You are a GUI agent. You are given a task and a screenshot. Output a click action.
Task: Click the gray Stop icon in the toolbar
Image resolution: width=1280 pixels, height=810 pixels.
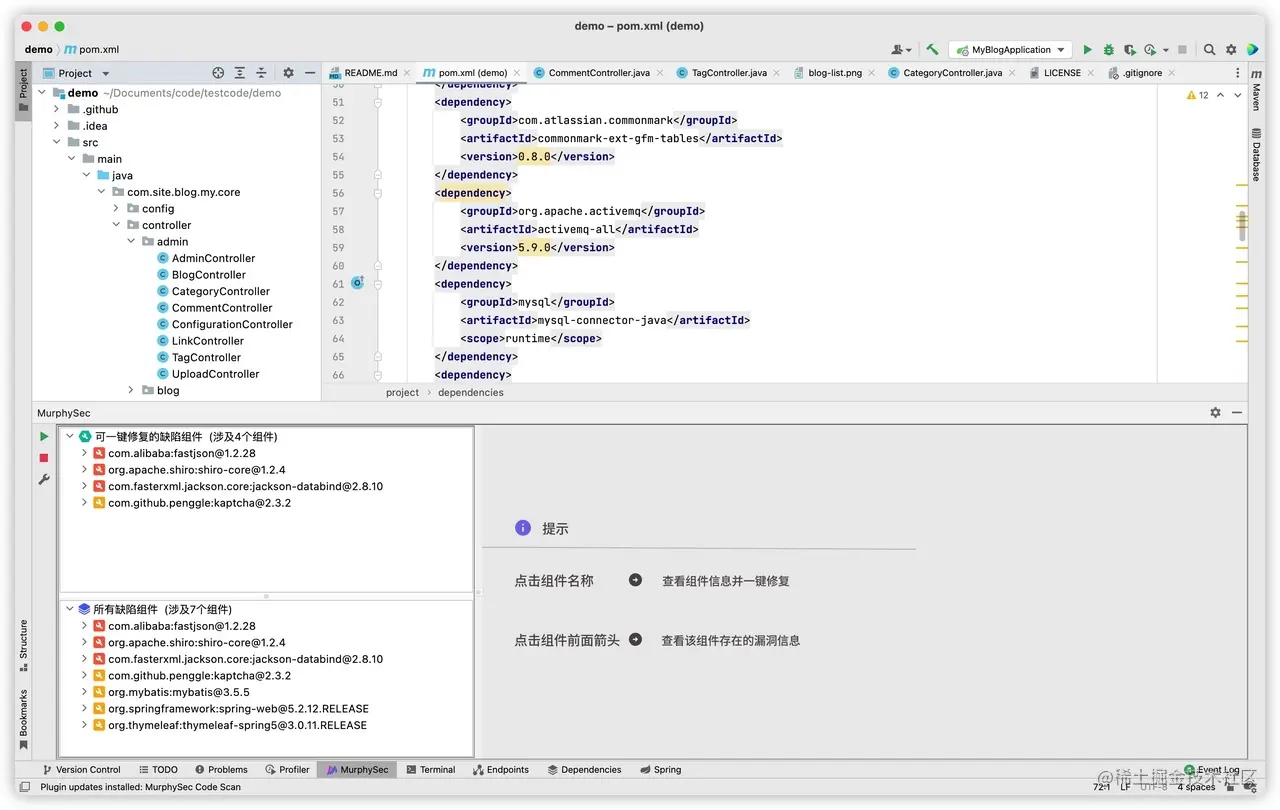[x=1182, y=49]
